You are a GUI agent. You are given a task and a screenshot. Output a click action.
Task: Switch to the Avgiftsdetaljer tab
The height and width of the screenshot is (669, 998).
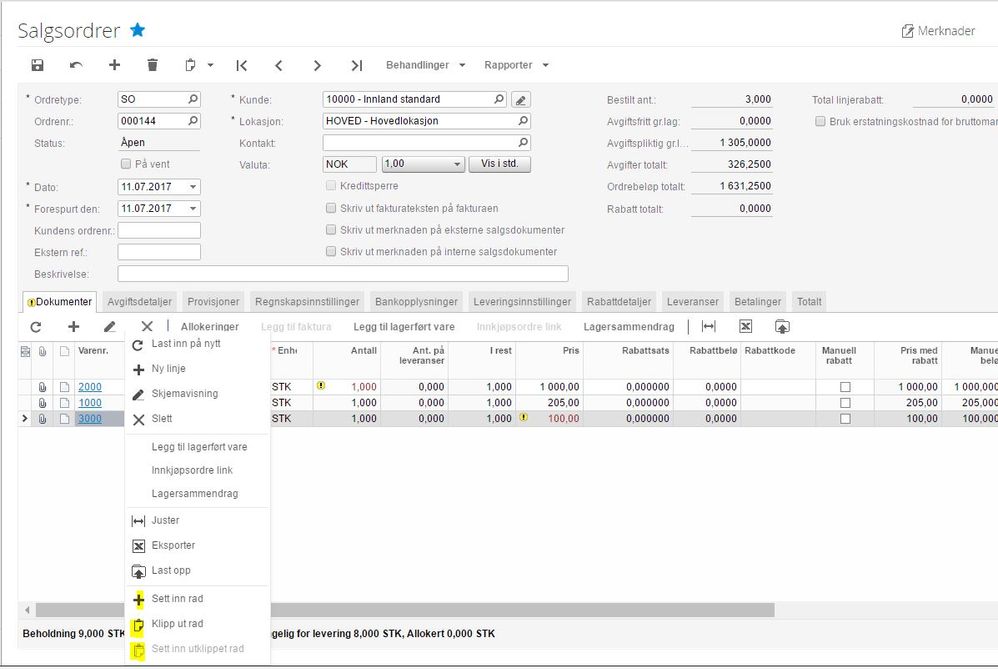coord(140,302)
